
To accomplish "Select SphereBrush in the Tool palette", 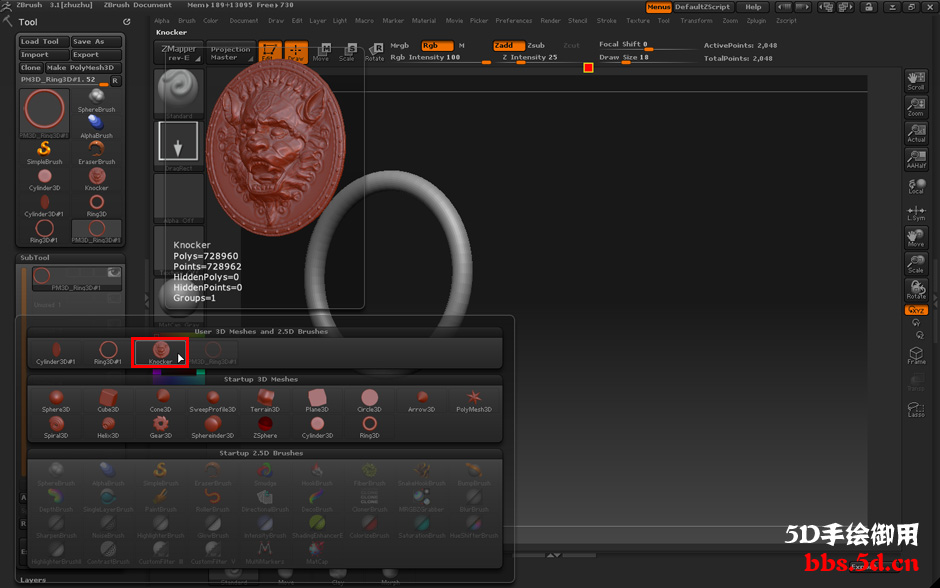I will (97, 101).
